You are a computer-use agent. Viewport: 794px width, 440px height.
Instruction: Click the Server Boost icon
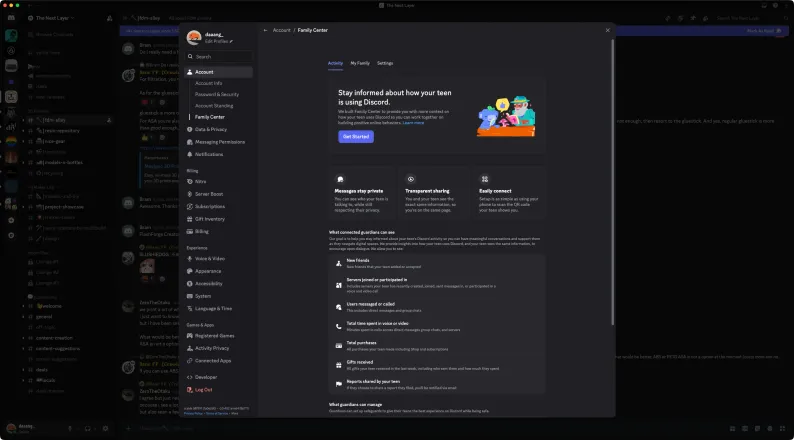[x=189, y=194]
